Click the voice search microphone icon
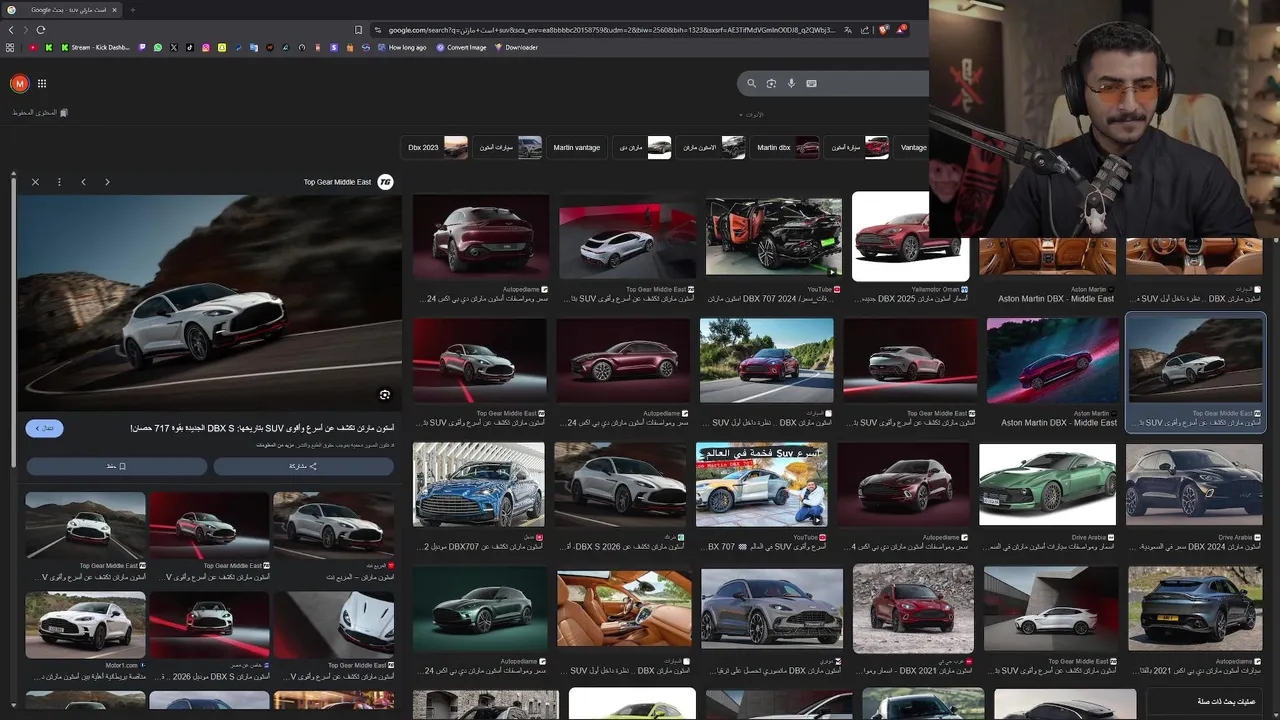The image size is (1280, 720). (791, 84)
